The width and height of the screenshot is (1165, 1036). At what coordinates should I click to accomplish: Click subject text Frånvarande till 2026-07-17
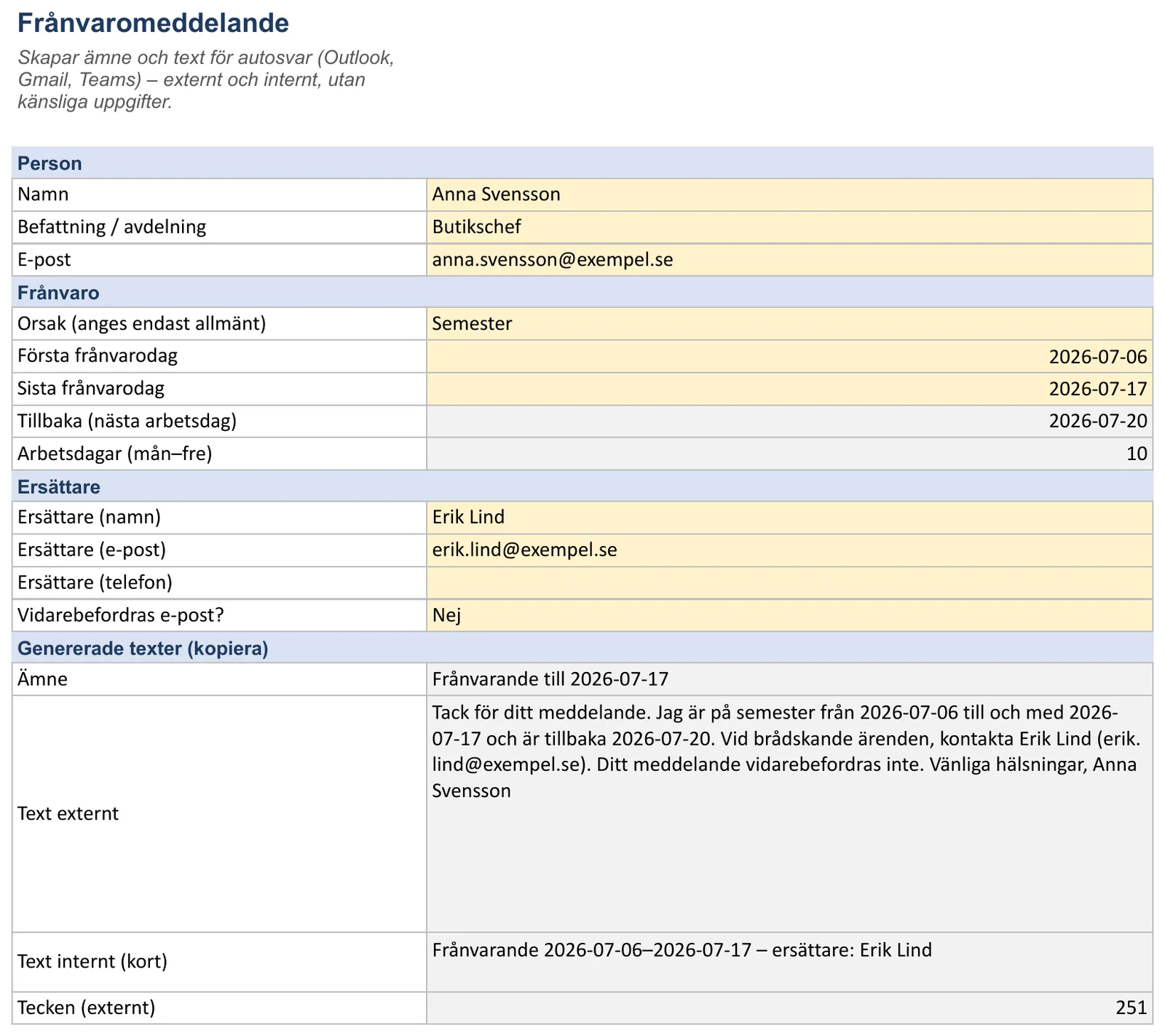(789, 679)
